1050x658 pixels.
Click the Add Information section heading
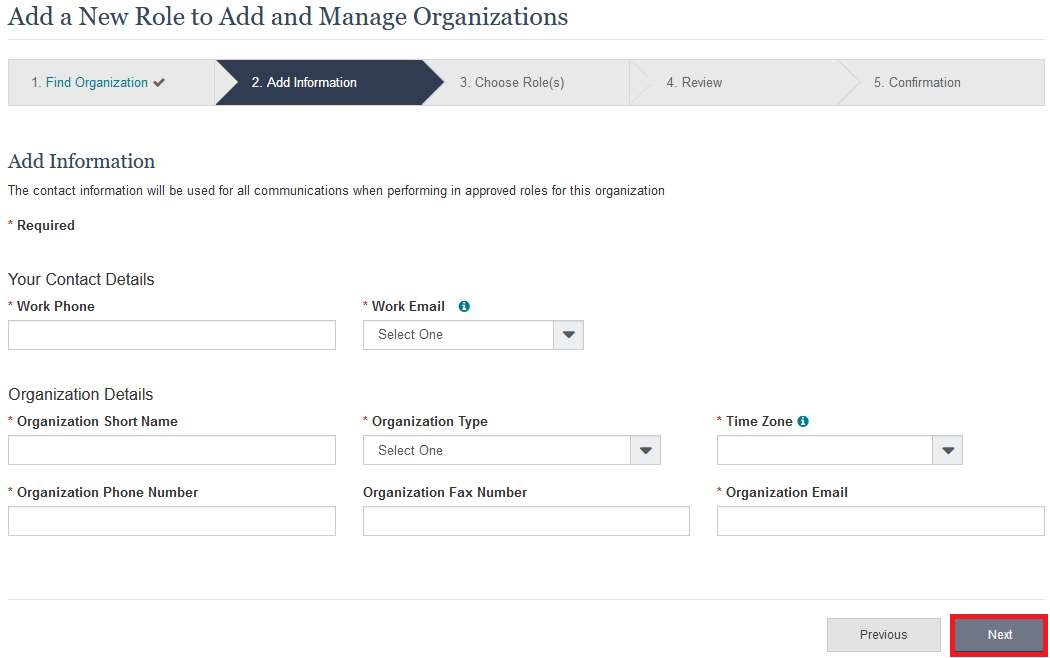tap(82, 162)
